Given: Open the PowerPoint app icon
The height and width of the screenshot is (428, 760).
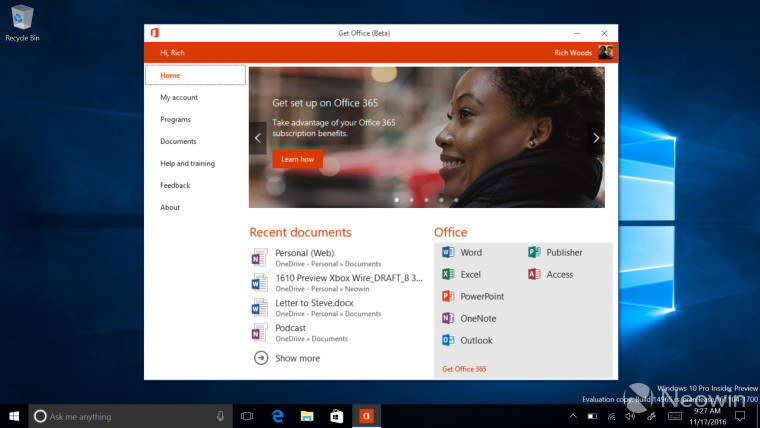Looking at the screenshot, I should [448, 296].
